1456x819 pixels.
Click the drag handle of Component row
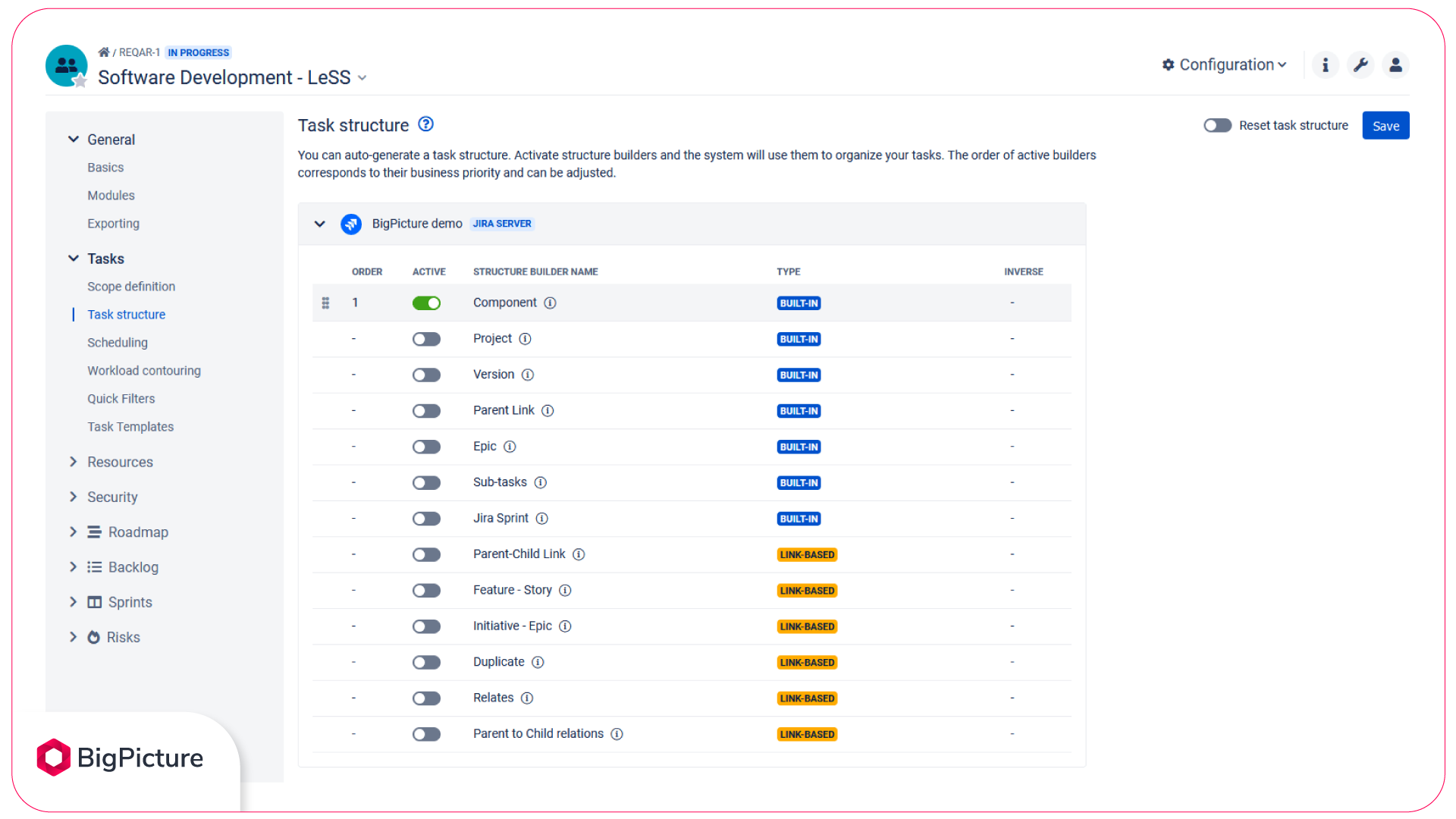coord(325,303)
